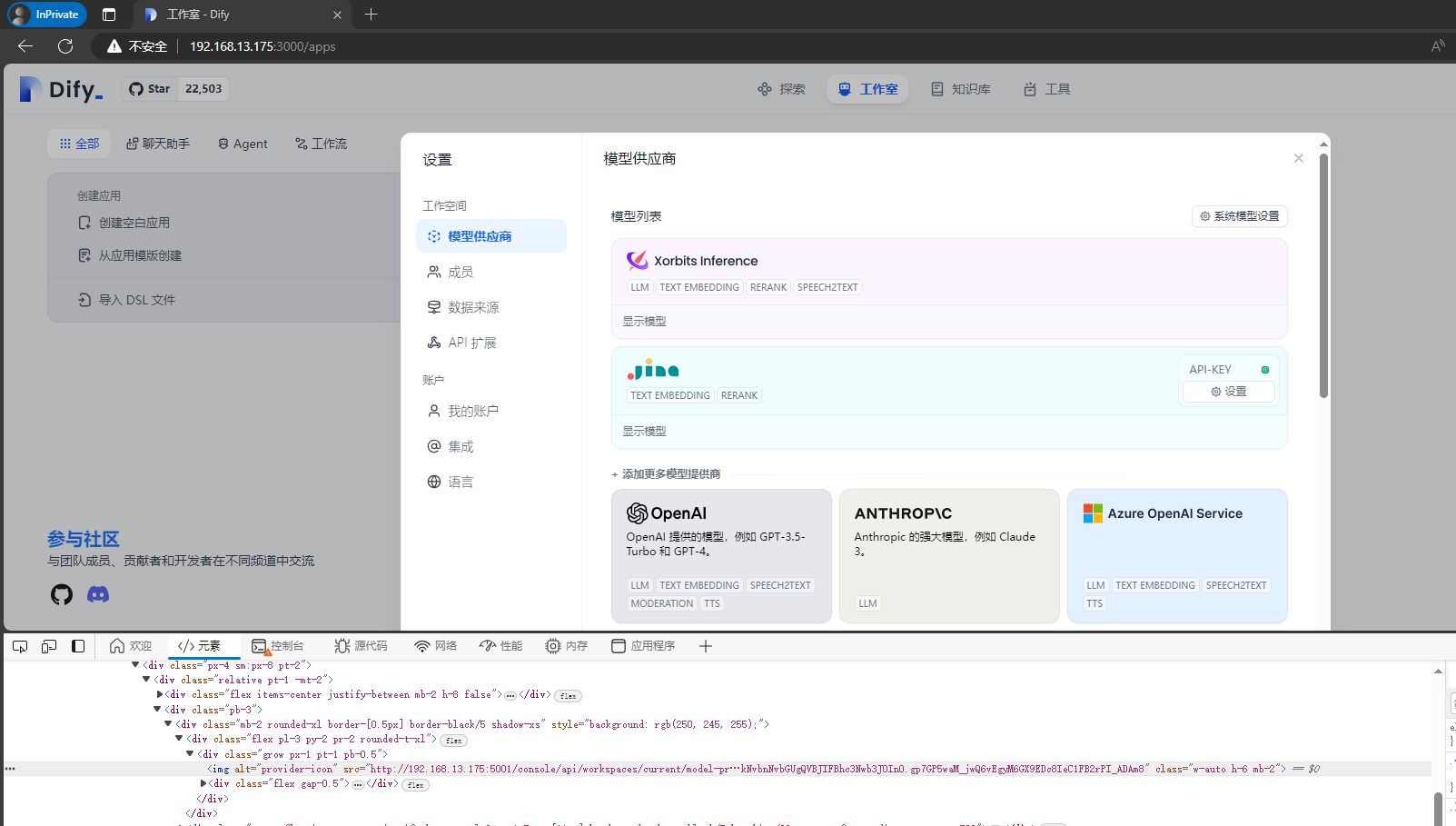
Task: Open DevTools 性能 tab
Action: point(501,646)
